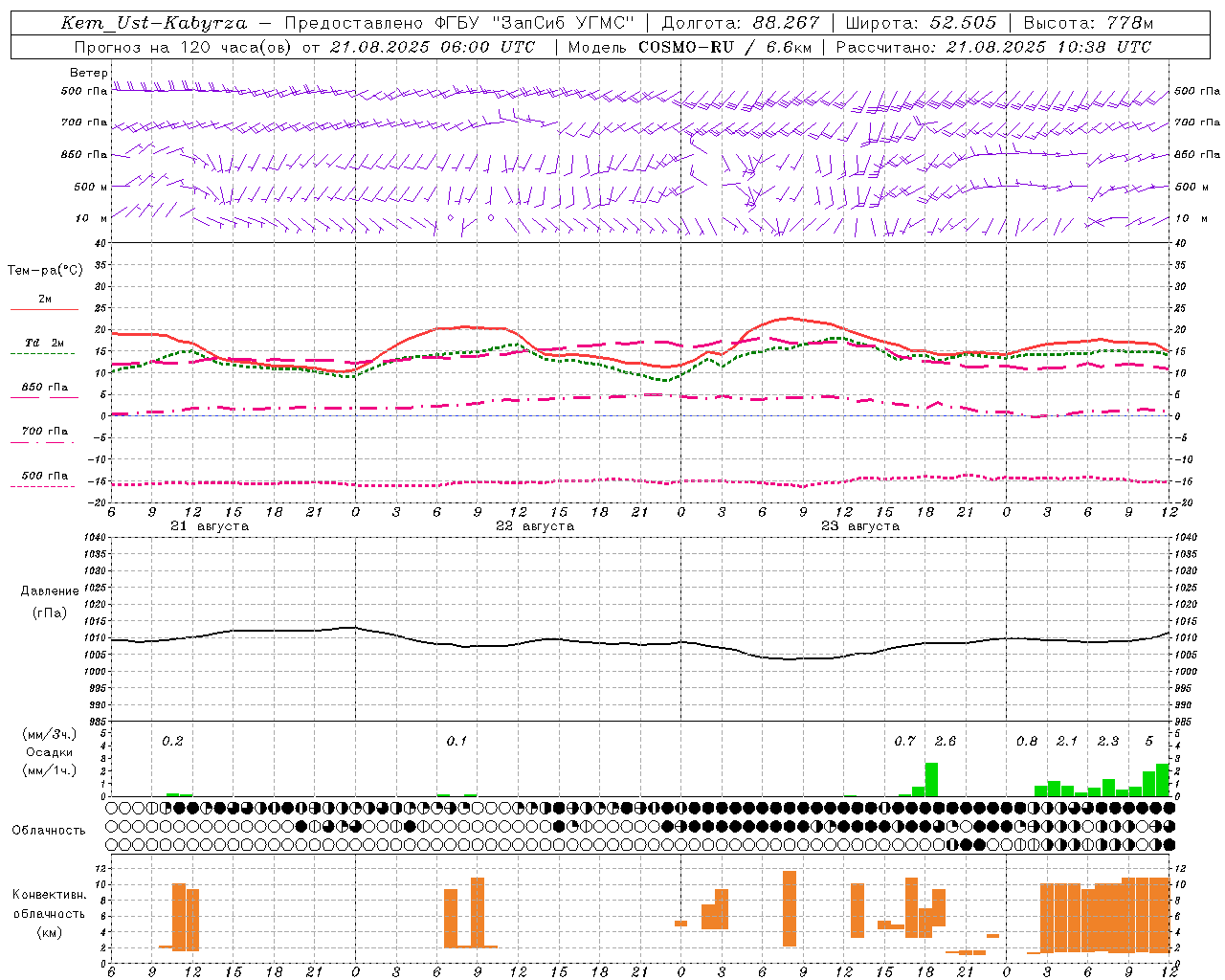Click the Конвективн. convective cloud label
The height and width of the screenshot is (980, 1225).
49,895
